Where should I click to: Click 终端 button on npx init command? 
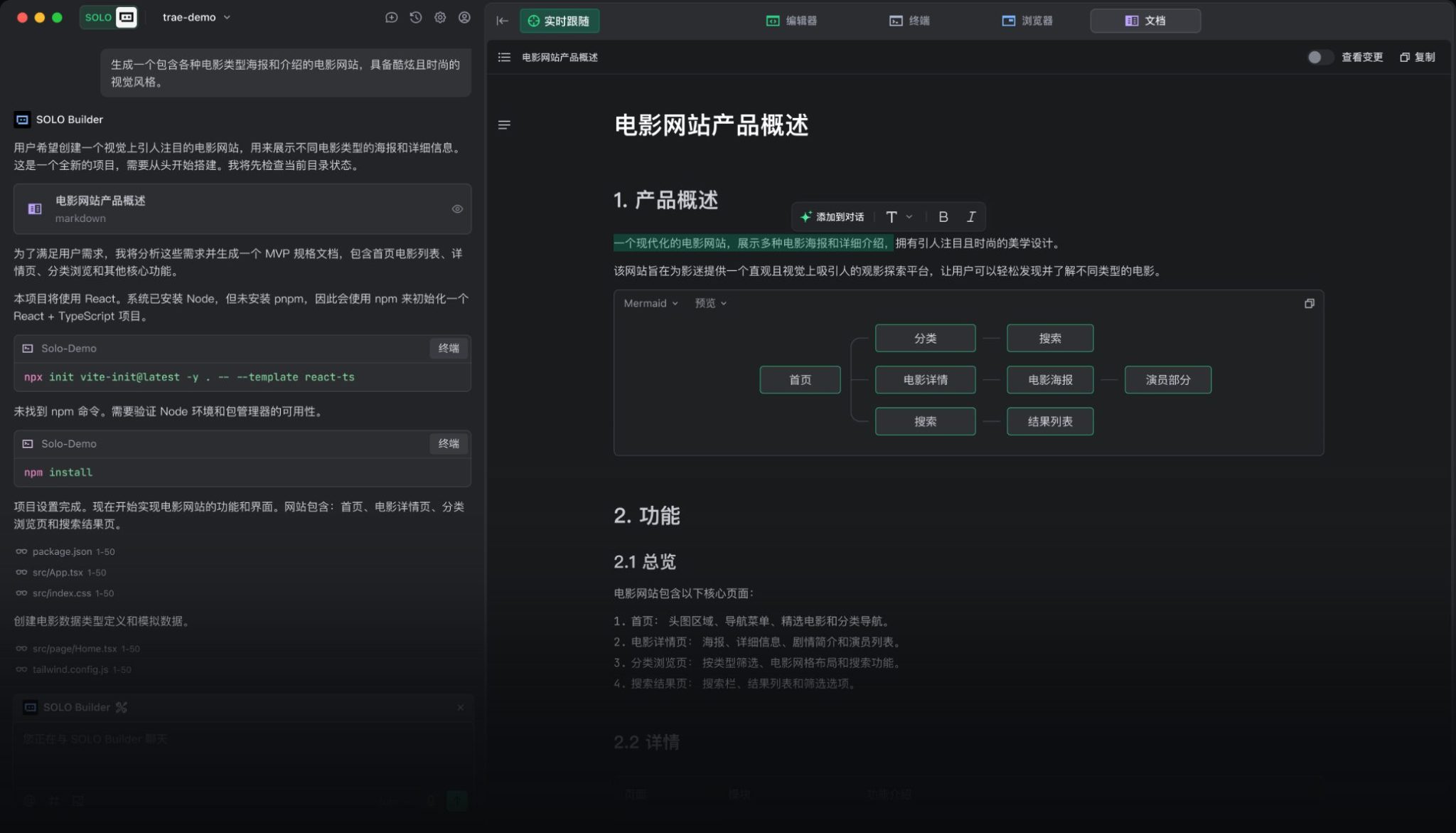tap(449, 349)
